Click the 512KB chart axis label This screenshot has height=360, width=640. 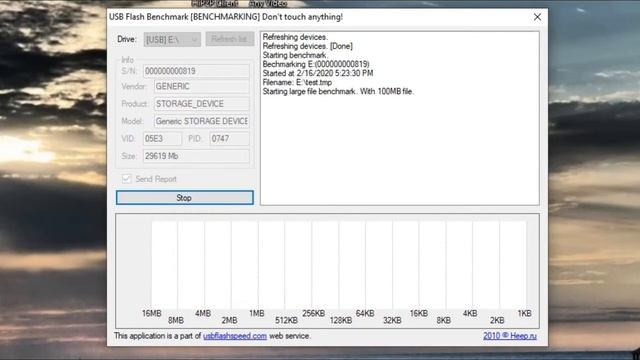tap(286, 320)
